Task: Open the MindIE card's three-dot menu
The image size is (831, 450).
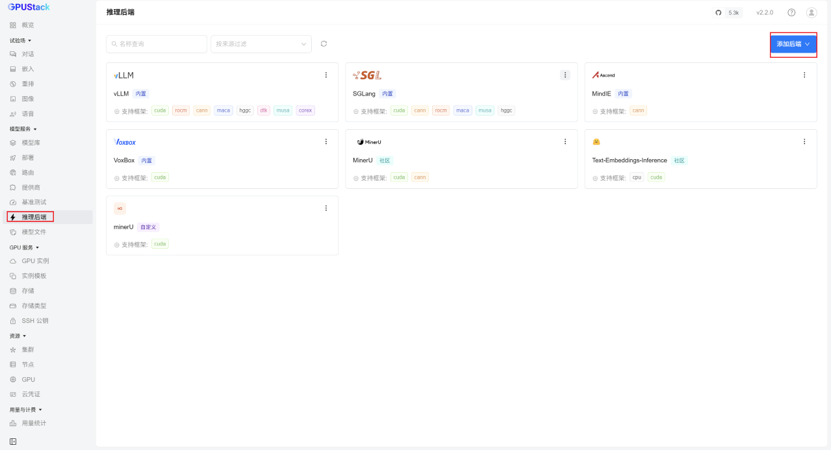Action: [804, 75]
